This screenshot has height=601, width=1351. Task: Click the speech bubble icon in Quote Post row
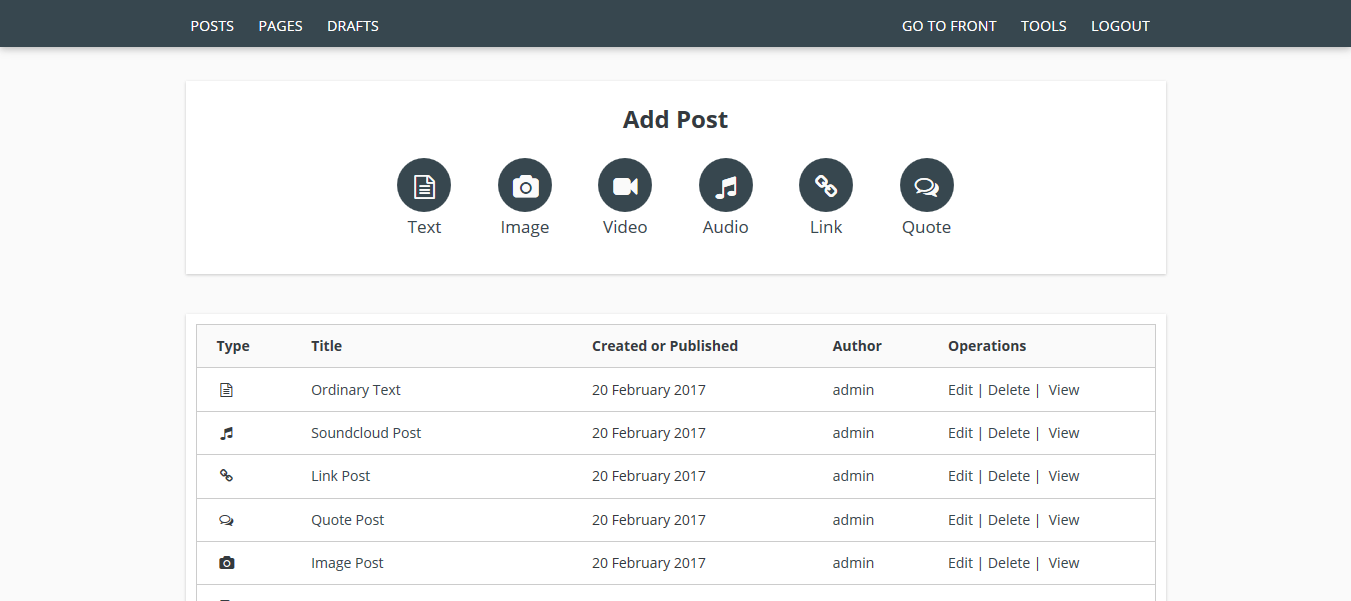[x=226, y=520]
